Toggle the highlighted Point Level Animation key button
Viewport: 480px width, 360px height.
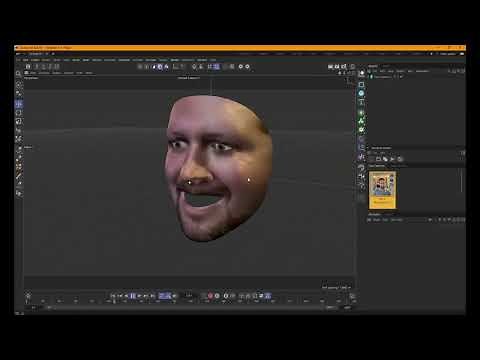(268, 296)
